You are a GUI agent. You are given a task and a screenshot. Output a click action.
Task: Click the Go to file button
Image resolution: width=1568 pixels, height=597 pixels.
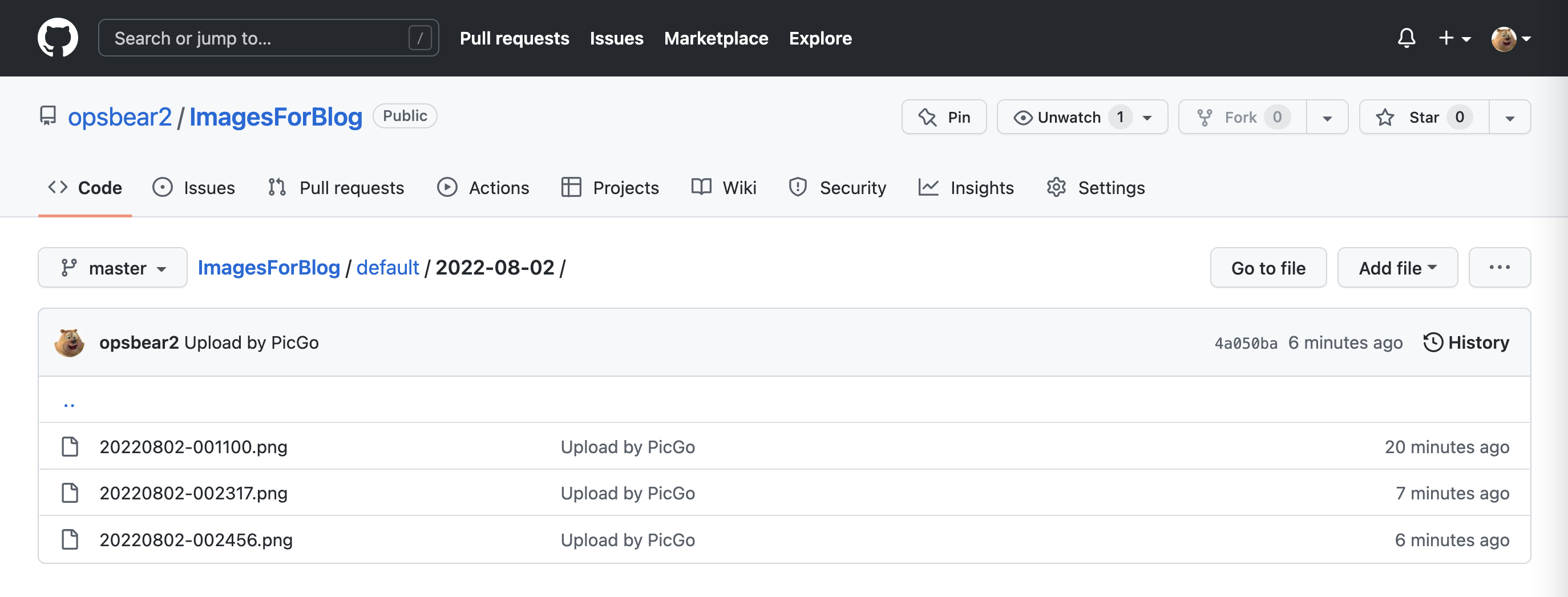[1268, 267]
